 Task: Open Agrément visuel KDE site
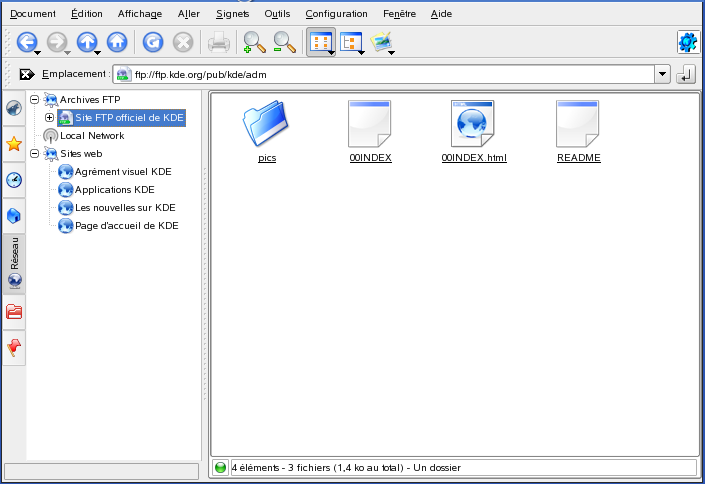[x=123, y=171]
